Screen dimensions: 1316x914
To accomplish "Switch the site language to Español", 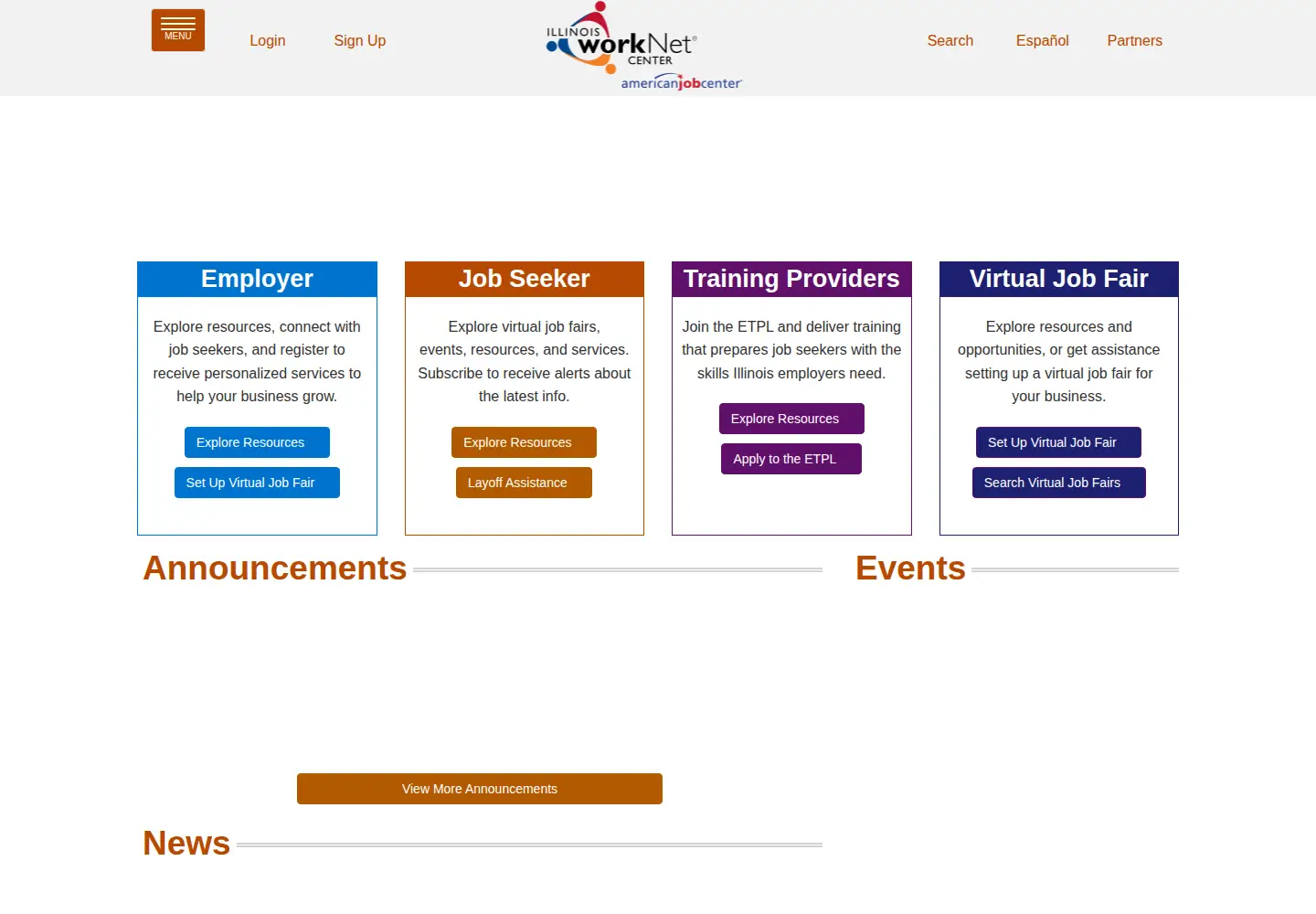I will tap(1043, 40).
